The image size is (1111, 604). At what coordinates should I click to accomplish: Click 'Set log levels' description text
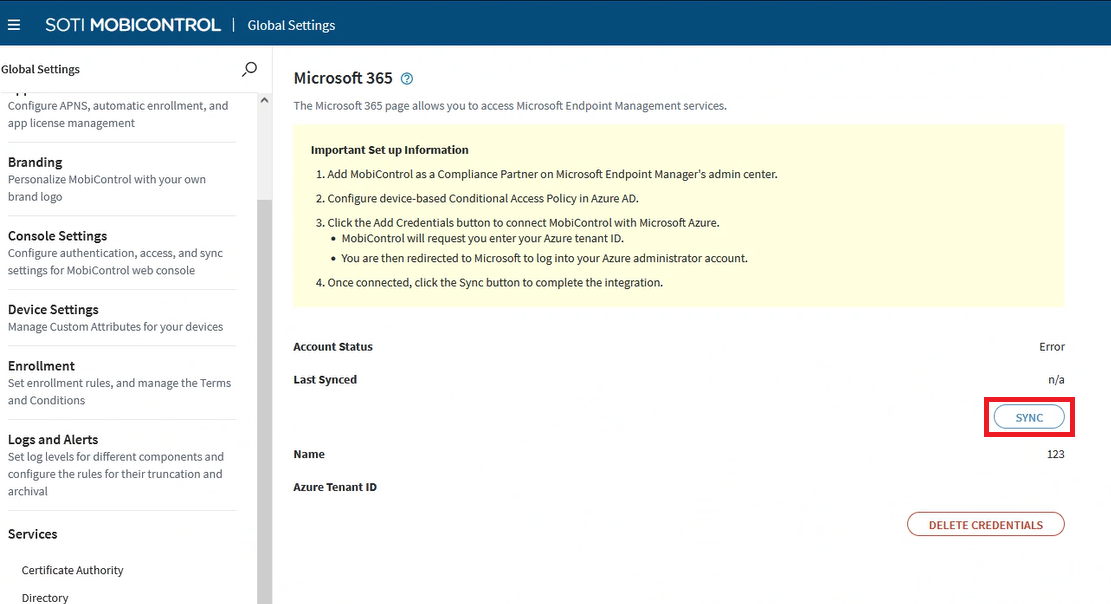click(x=115, y=474)
